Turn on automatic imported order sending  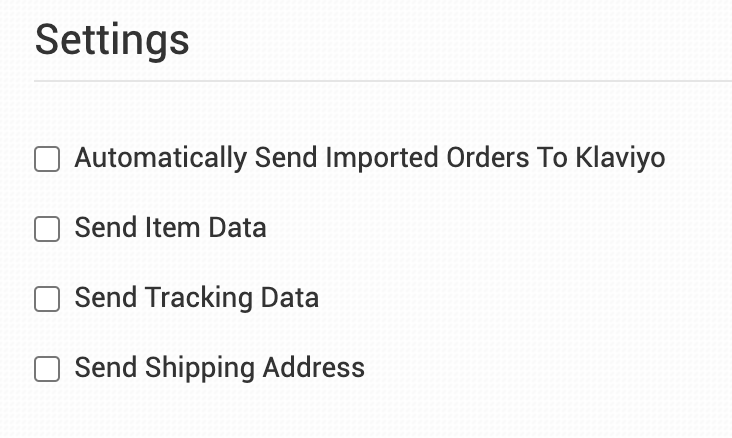47,159
